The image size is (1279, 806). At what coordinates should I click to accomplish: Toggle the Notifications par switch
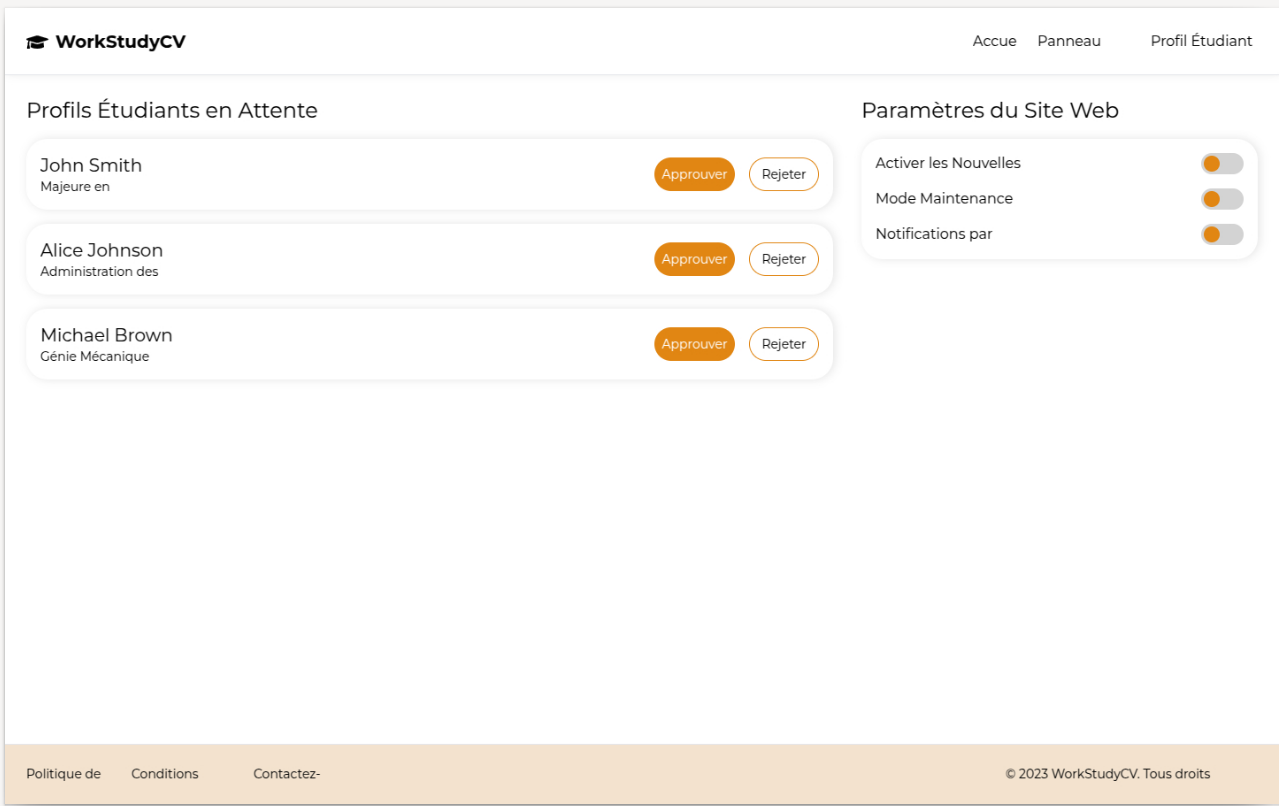1221,234
